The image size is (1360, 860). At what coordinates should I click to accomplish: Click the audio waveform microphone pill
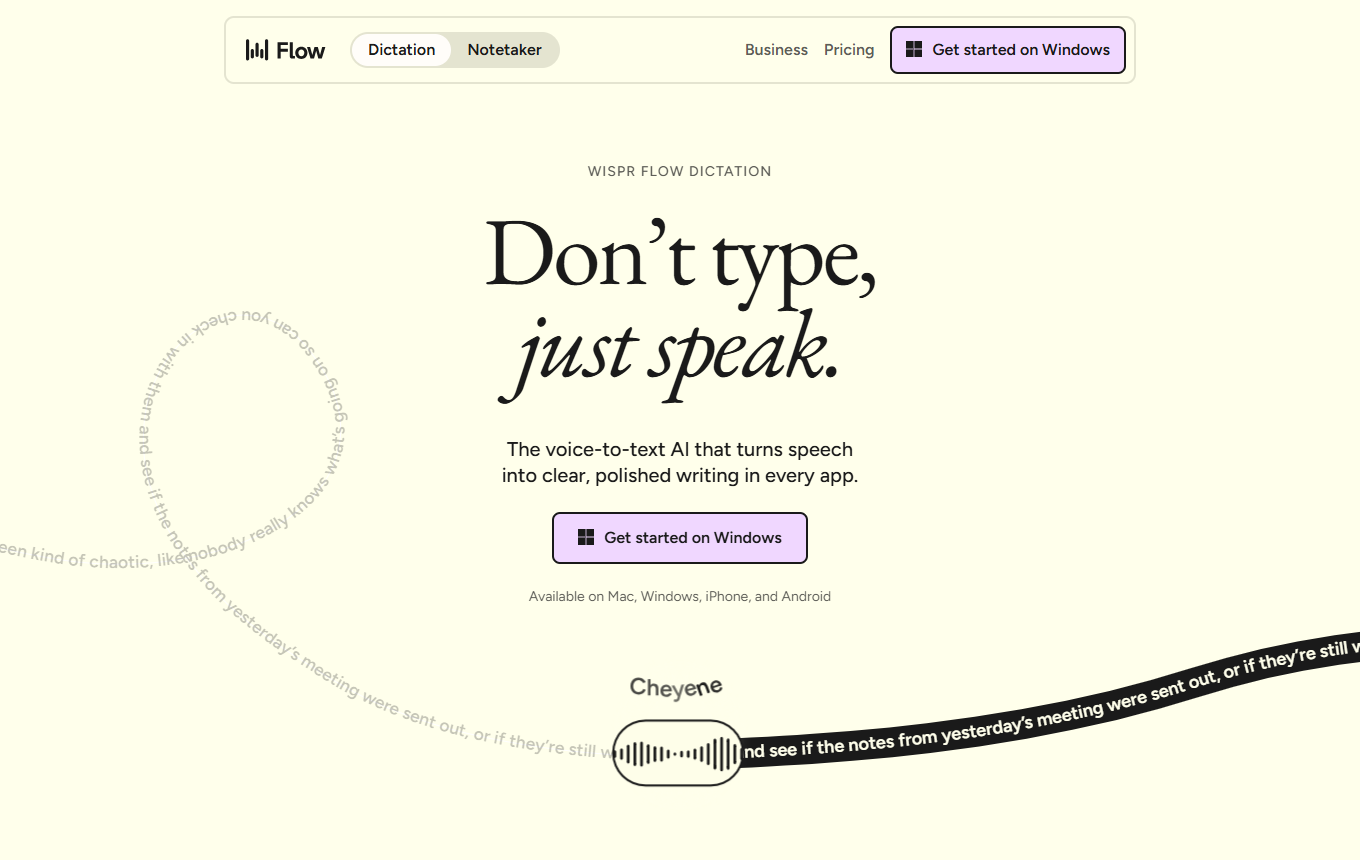[677, 753]
